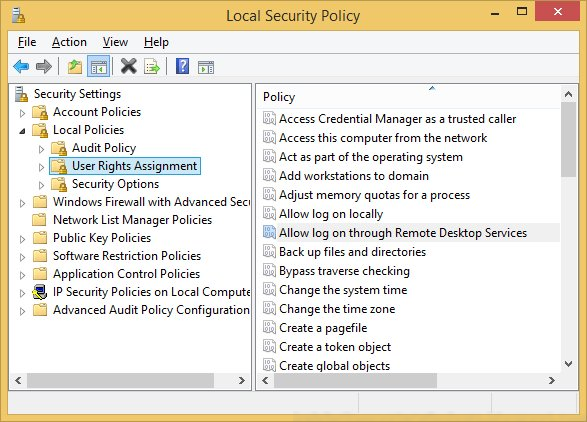Click the Network List Manager Policies folder icon

point(40,220)
